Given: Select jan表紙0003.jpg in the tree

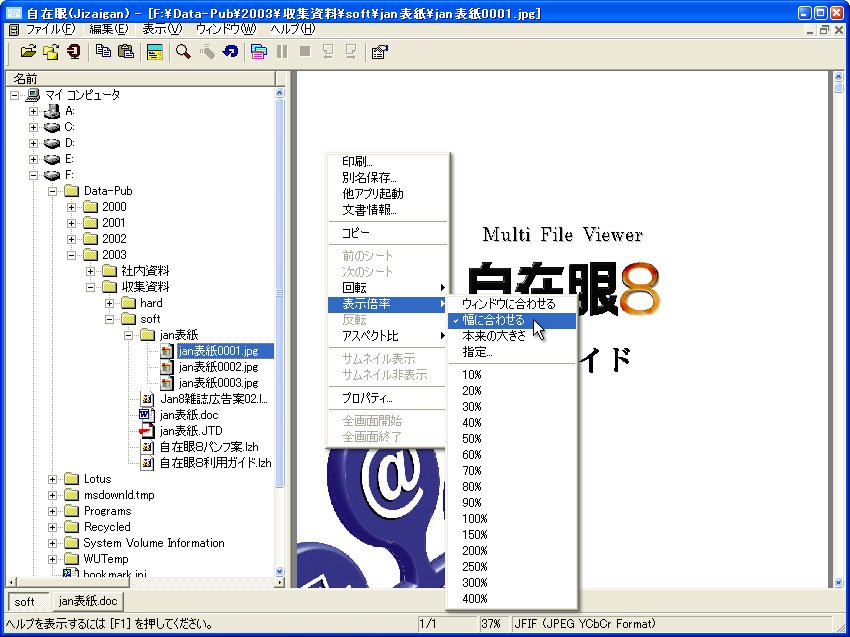Looking at the screenshot, I should [218, 383].
